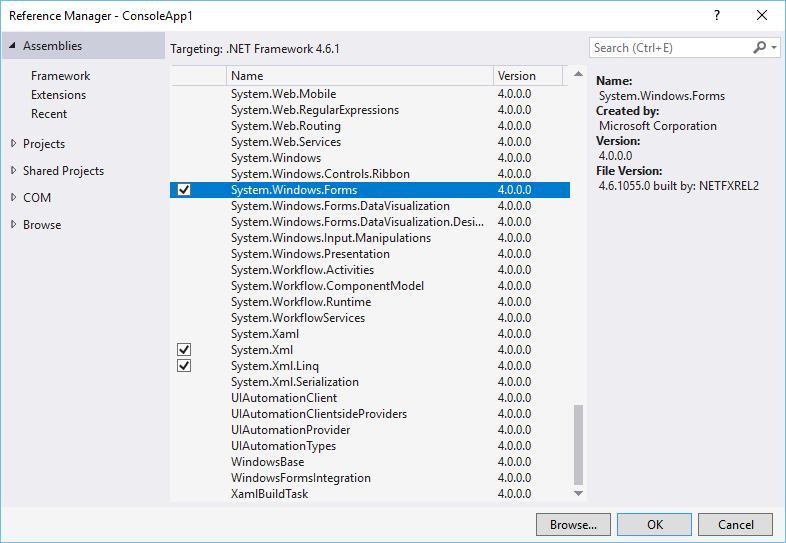Screen dimensions: 786x543
Task: Expand the Browse section
Action: point(13,225)
